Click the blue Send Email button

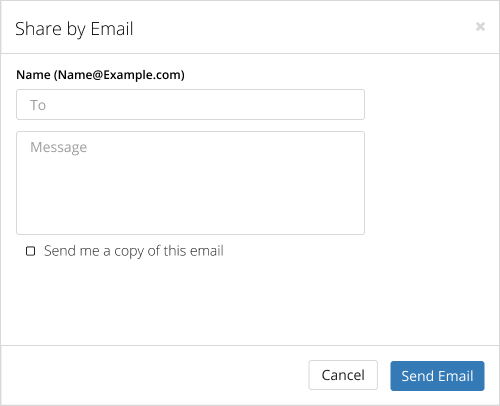click(437, 376)
